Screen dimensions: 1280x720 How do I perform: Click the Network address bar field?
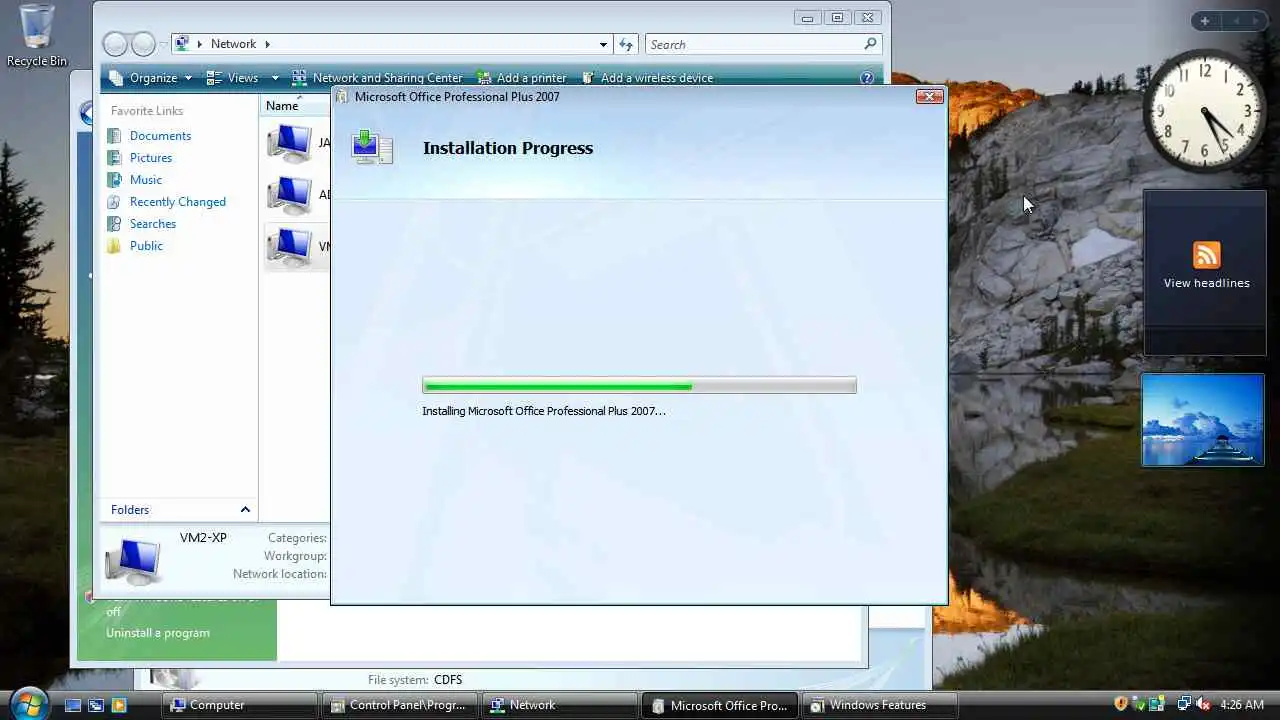point(390,44)
